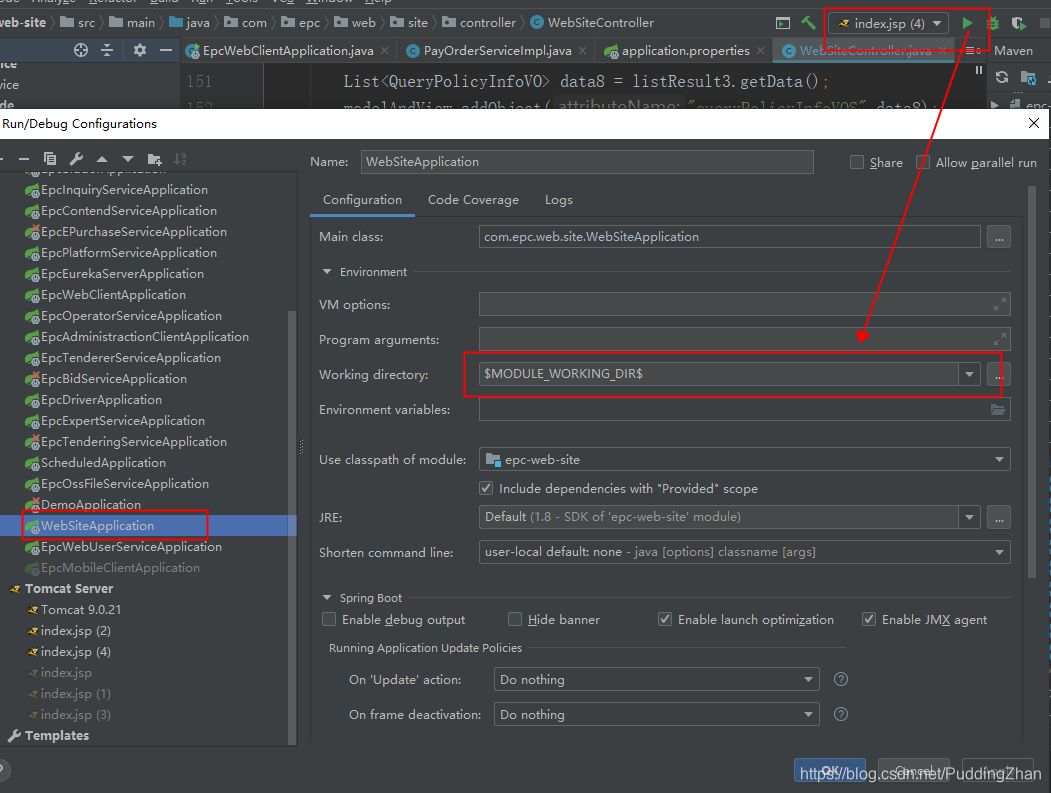This screenshot has width=1051, height=793.
Task: Close application.properties tab
Action: click(x=760, y=50)
